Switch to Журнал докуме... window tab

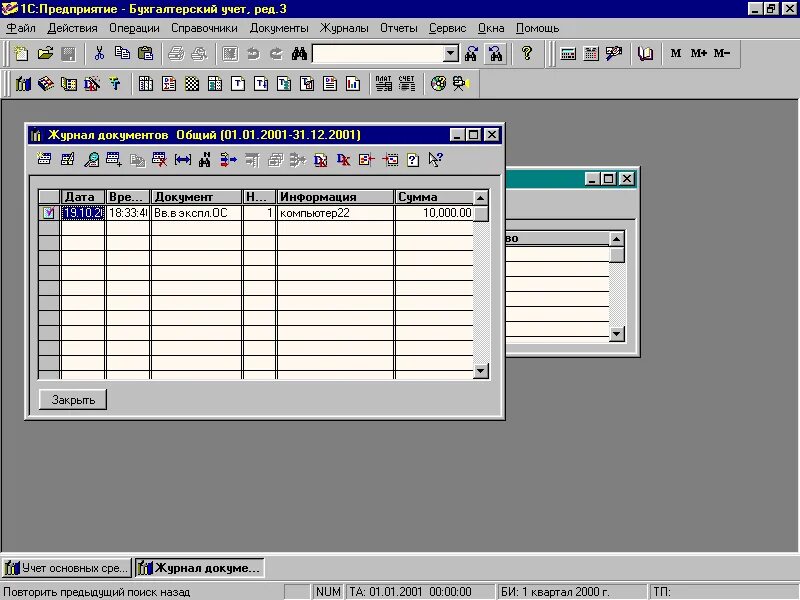(199, 568)
